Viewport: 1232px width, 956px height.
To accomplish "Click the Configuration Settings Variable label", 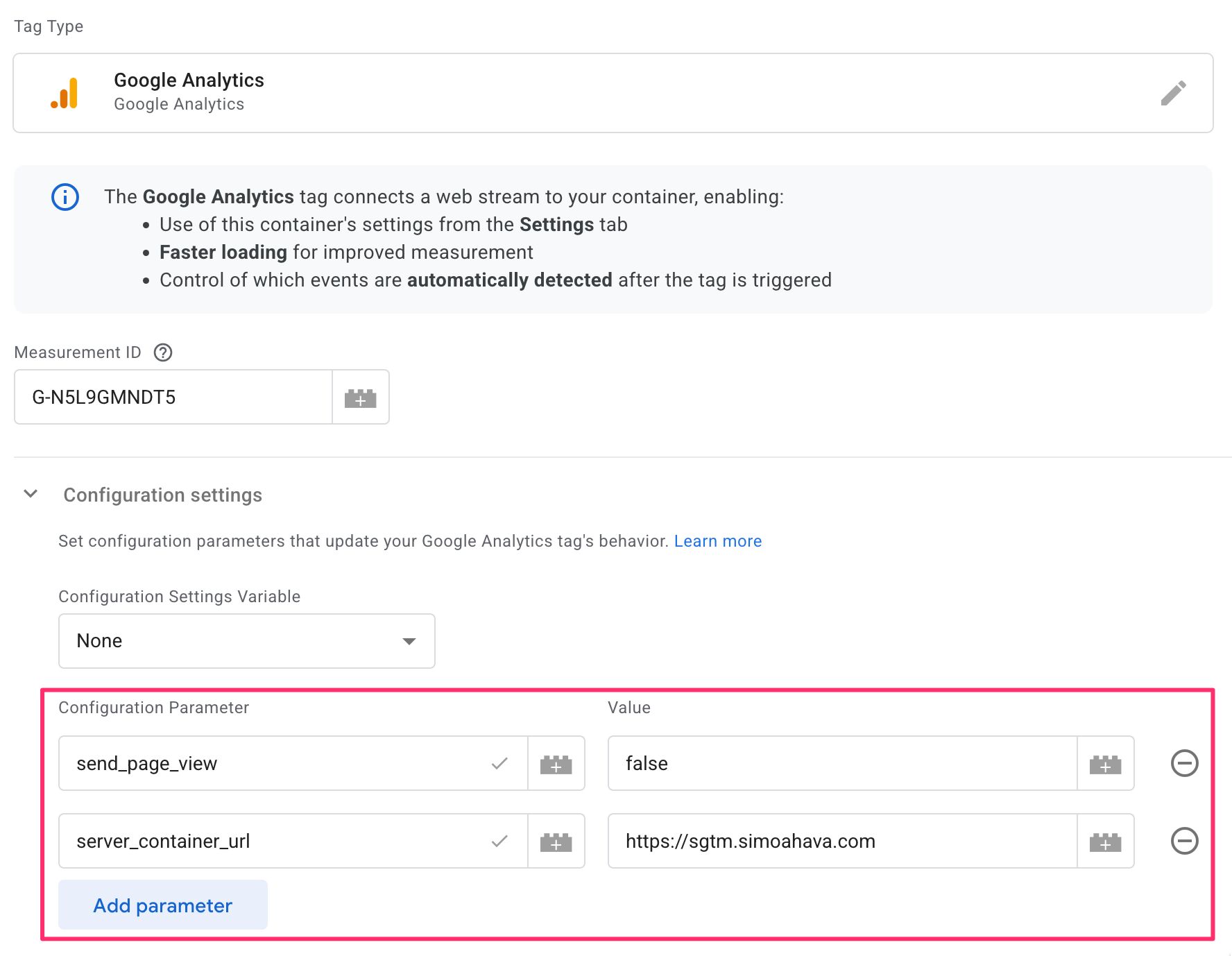I will 180,597.
